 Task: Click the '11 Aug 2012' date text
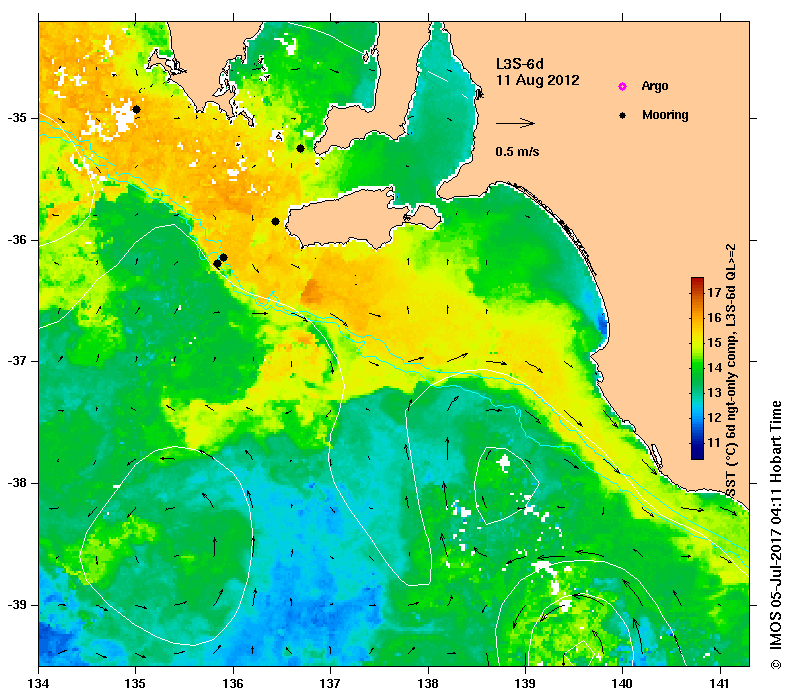[537, 80]
